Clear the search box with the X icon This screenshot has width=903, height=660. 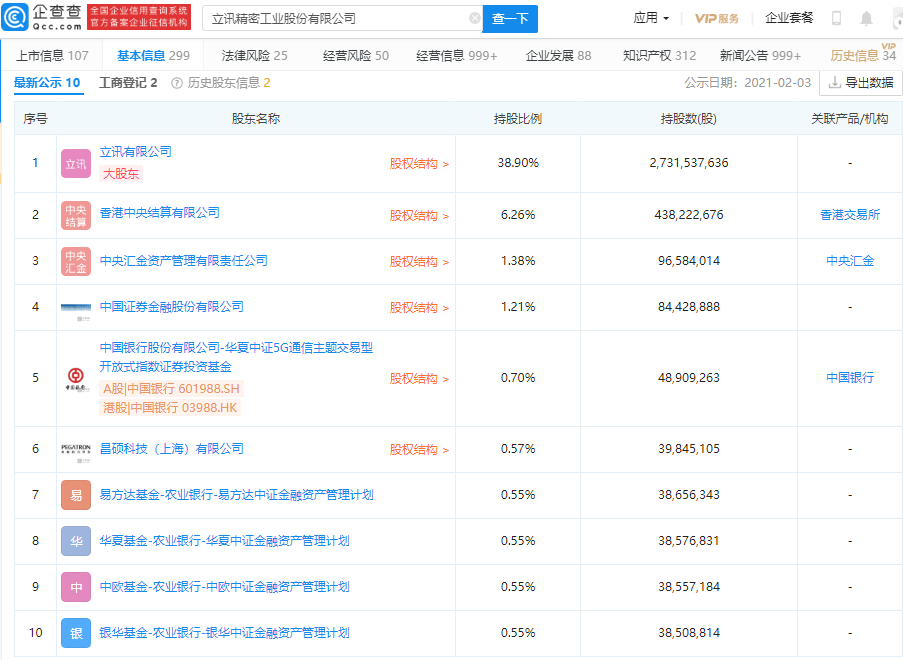coord(475,18)
